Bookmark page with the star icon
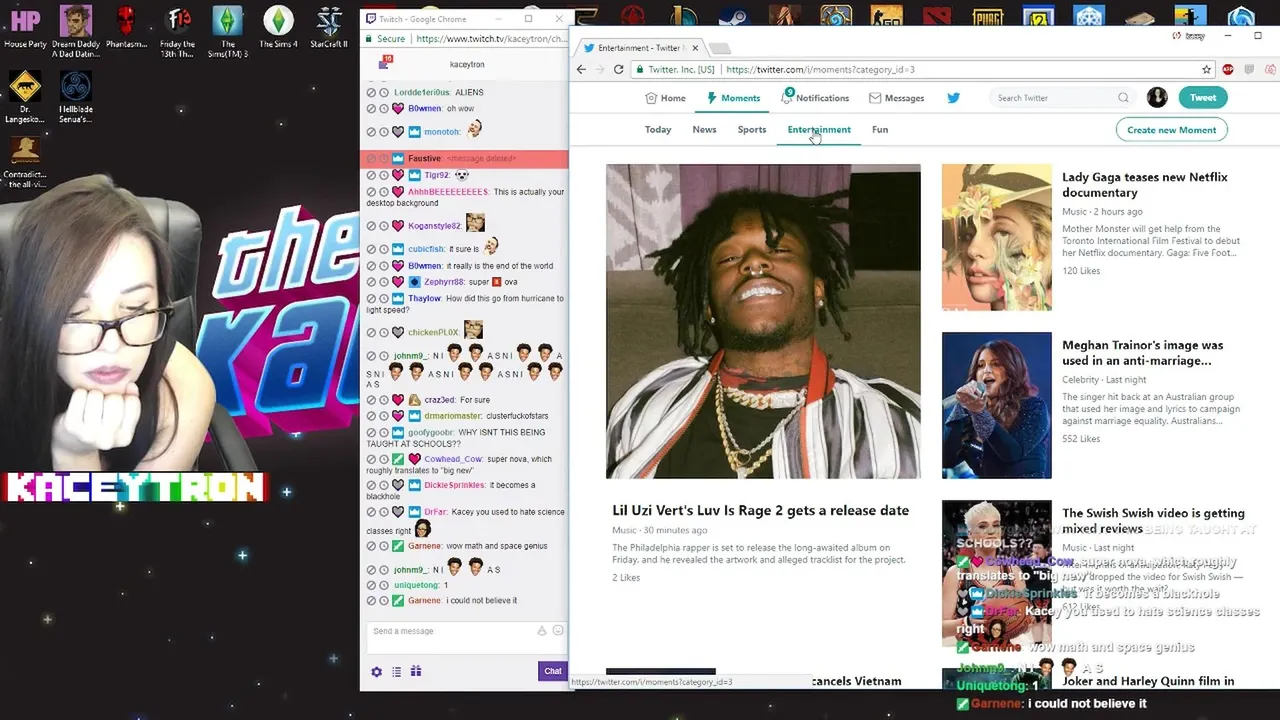The width and height of the screenshot is (1280, 720). [x=1207, y=69]
